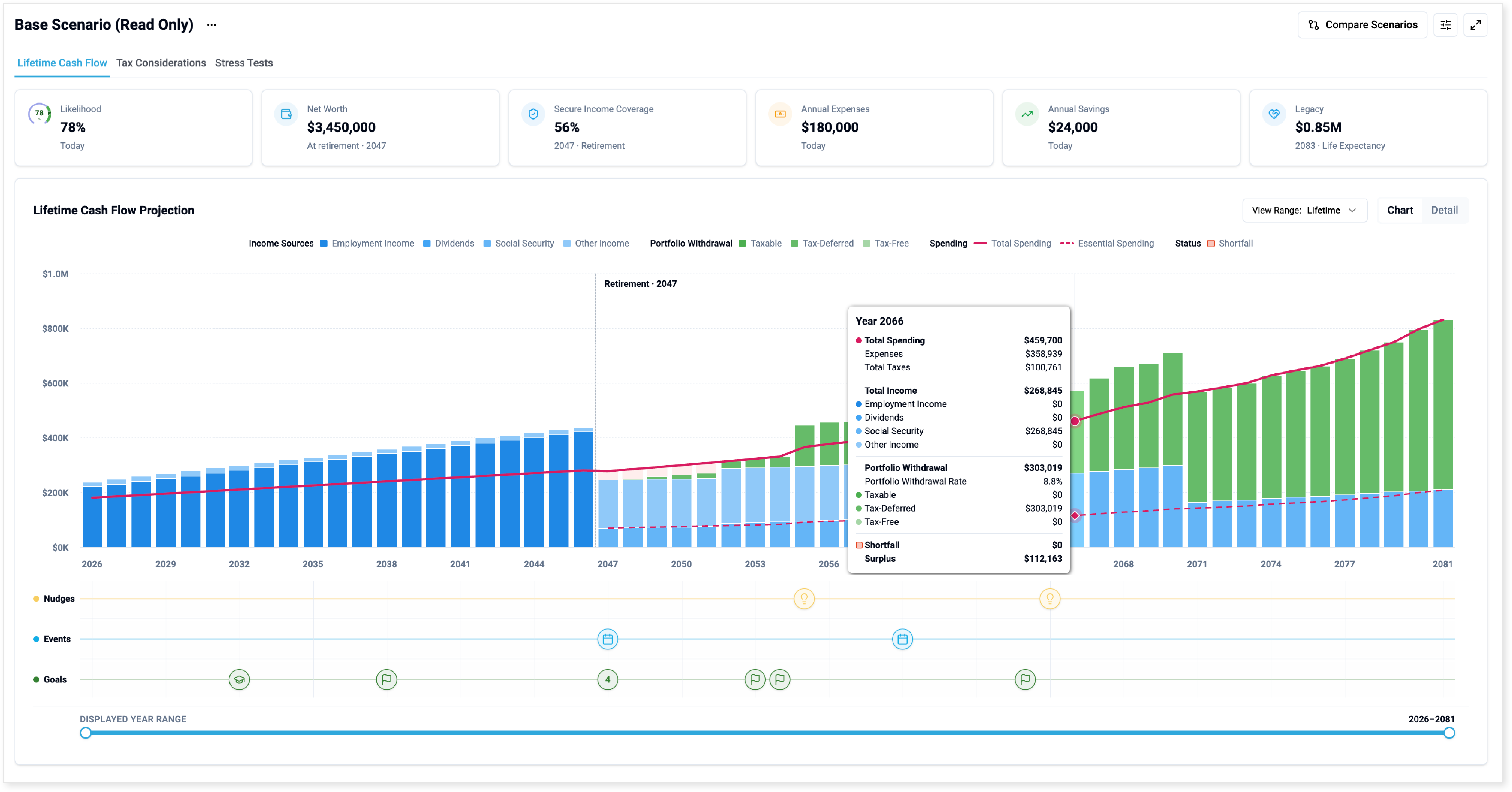Open the calendar event near 2059
Screen dimensions: 1512x792
coord(903,639)
